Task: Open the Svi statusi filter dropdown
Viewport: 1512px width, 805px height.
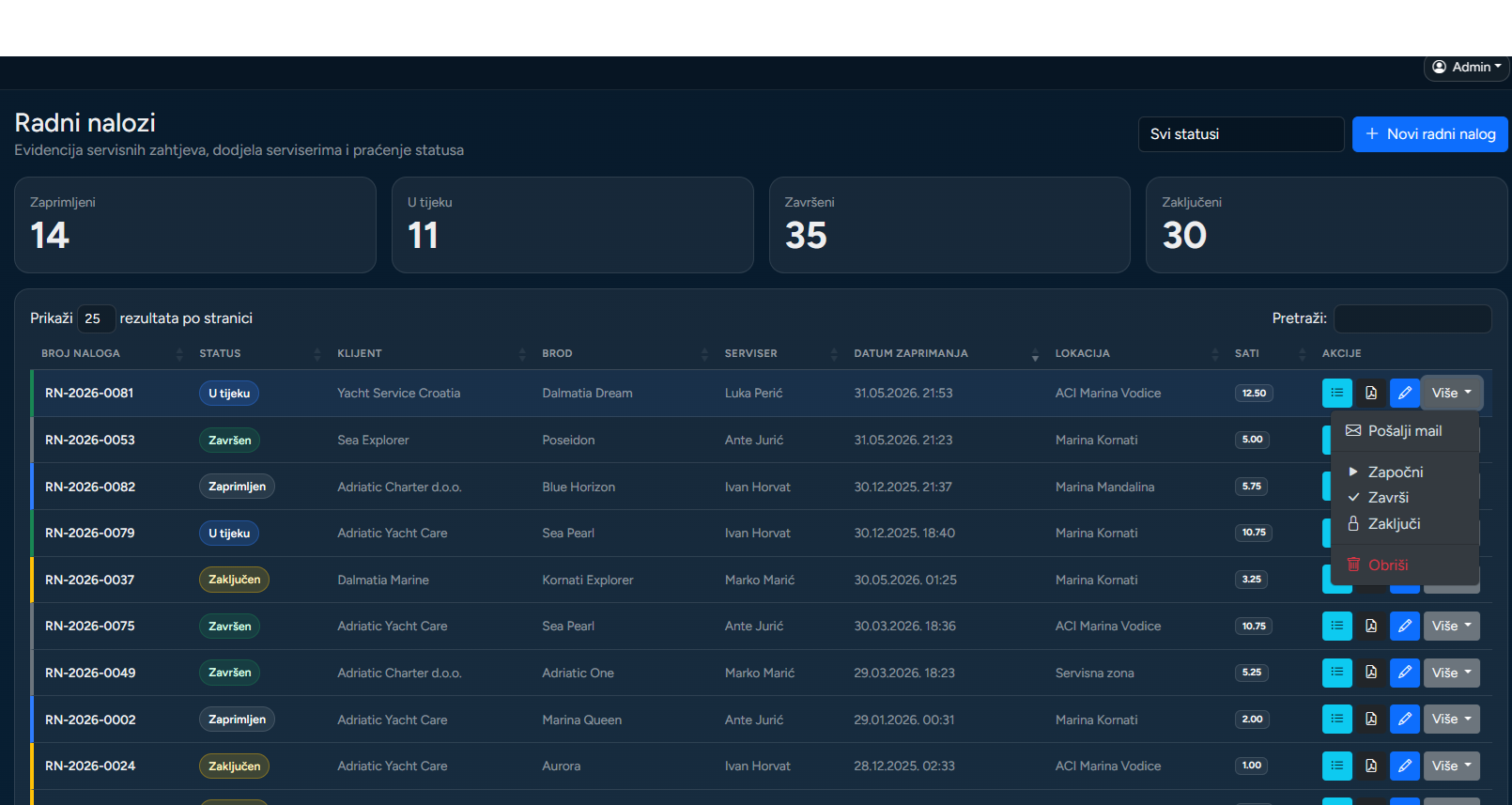Action: (x=1241, y=134)
